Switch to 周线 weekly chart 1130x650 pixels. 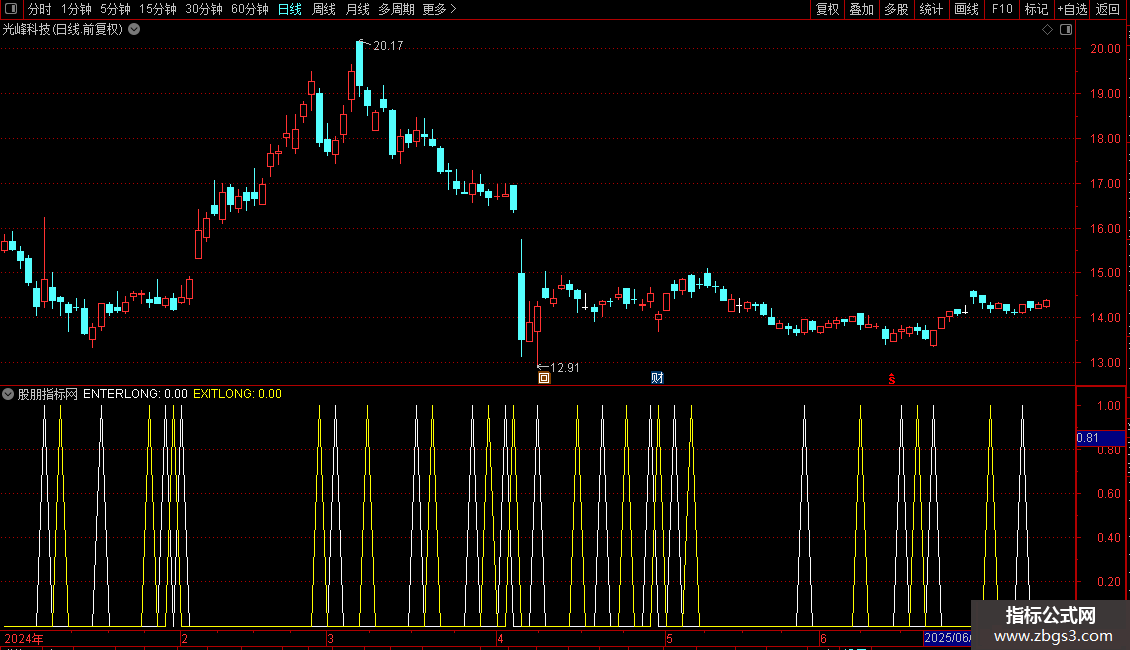324,9
